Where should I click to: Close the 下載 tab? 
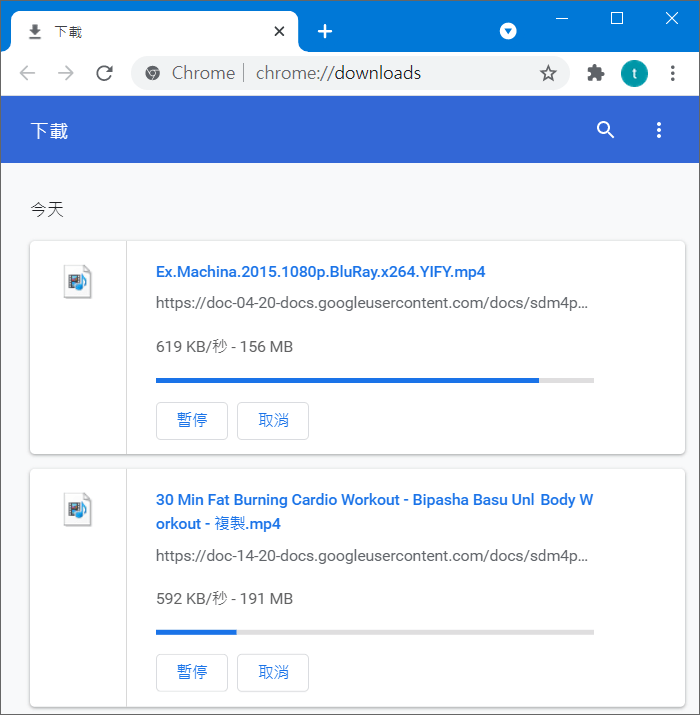pos(279,32)
